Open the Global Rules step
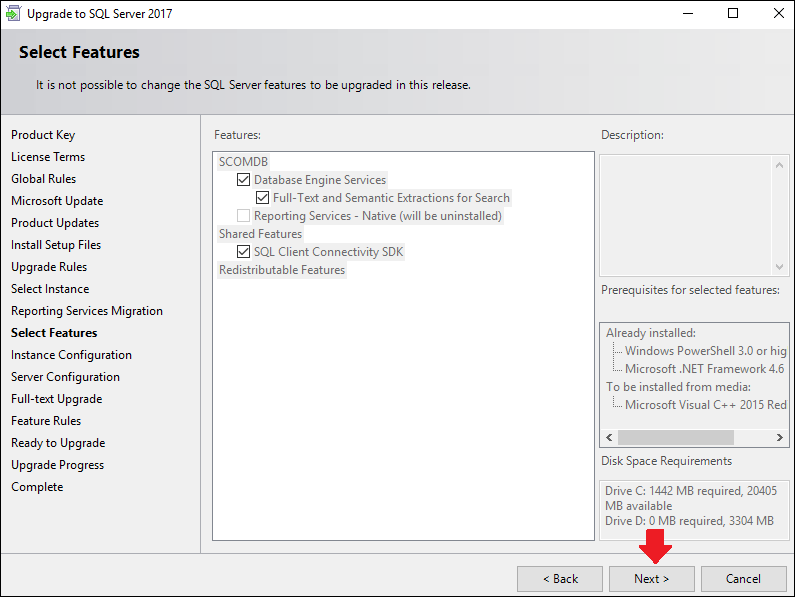Screen dimensions: 795x597 tap(44, 179)
